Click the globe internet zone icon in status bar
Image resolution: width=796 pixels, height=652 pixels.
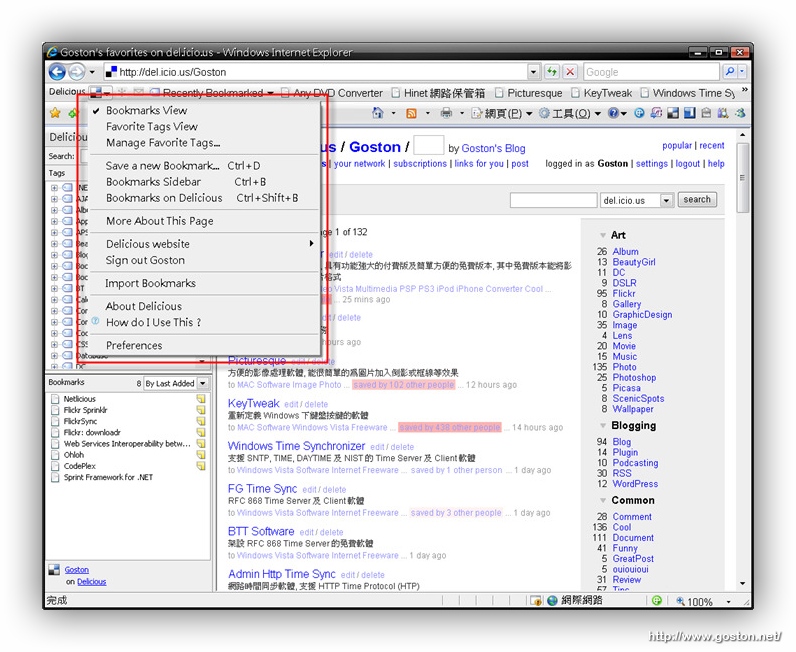tap(552, 601)
